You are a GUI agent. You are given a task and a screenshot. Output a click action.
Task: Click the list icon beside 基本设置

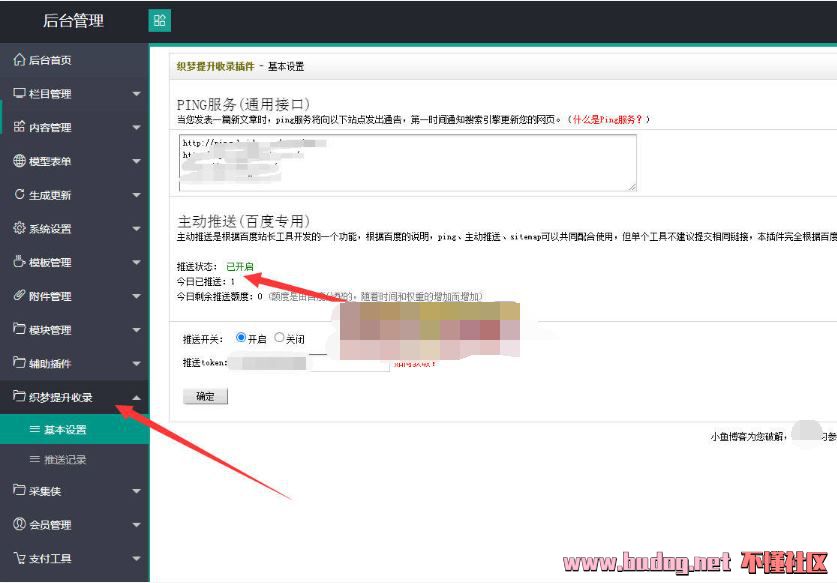pyautogui.click(x=35, y=429)
